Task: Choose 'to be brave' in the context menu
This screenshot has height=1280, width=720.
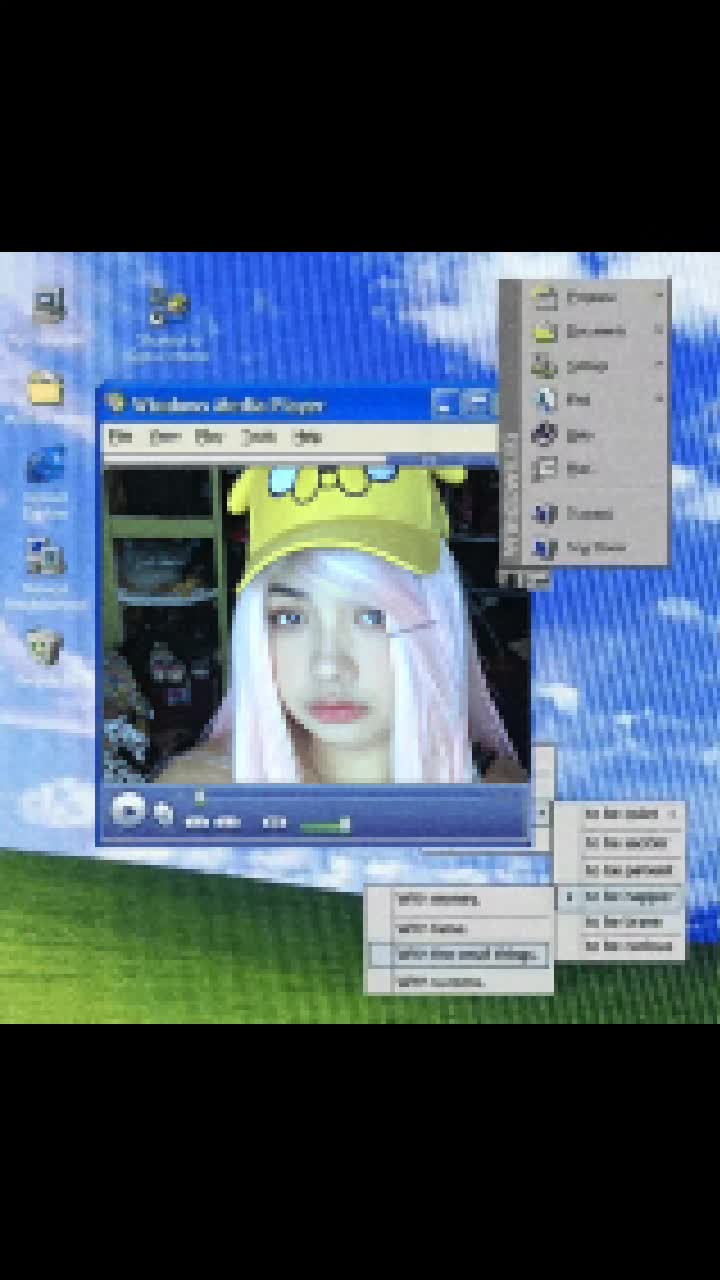Action: (621, 921)
